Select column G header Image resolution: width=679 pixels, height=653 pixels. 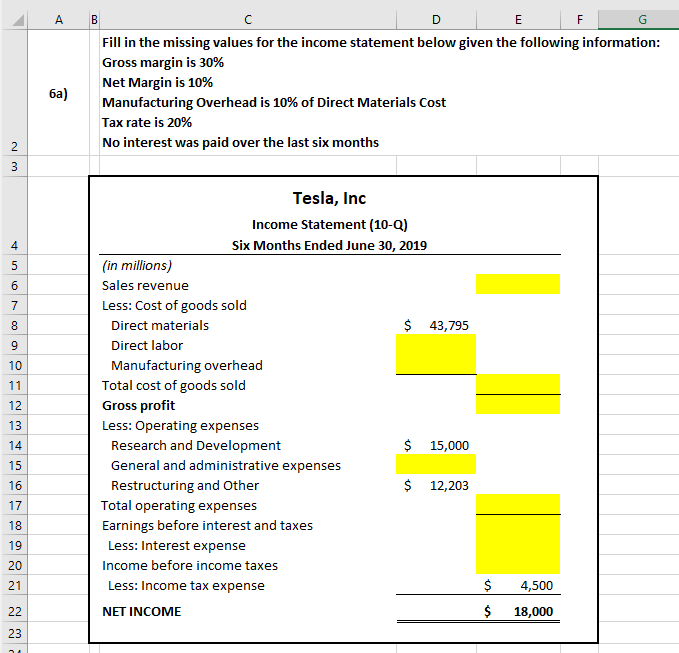pos(639,20)
